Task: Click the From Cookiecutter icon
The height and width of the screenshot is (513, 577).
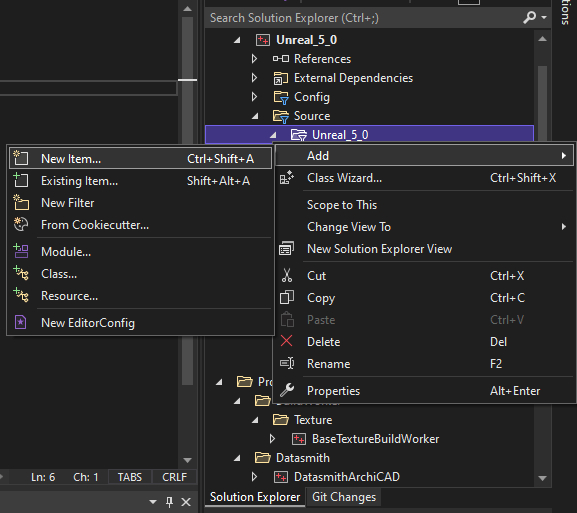Action: 21,224
